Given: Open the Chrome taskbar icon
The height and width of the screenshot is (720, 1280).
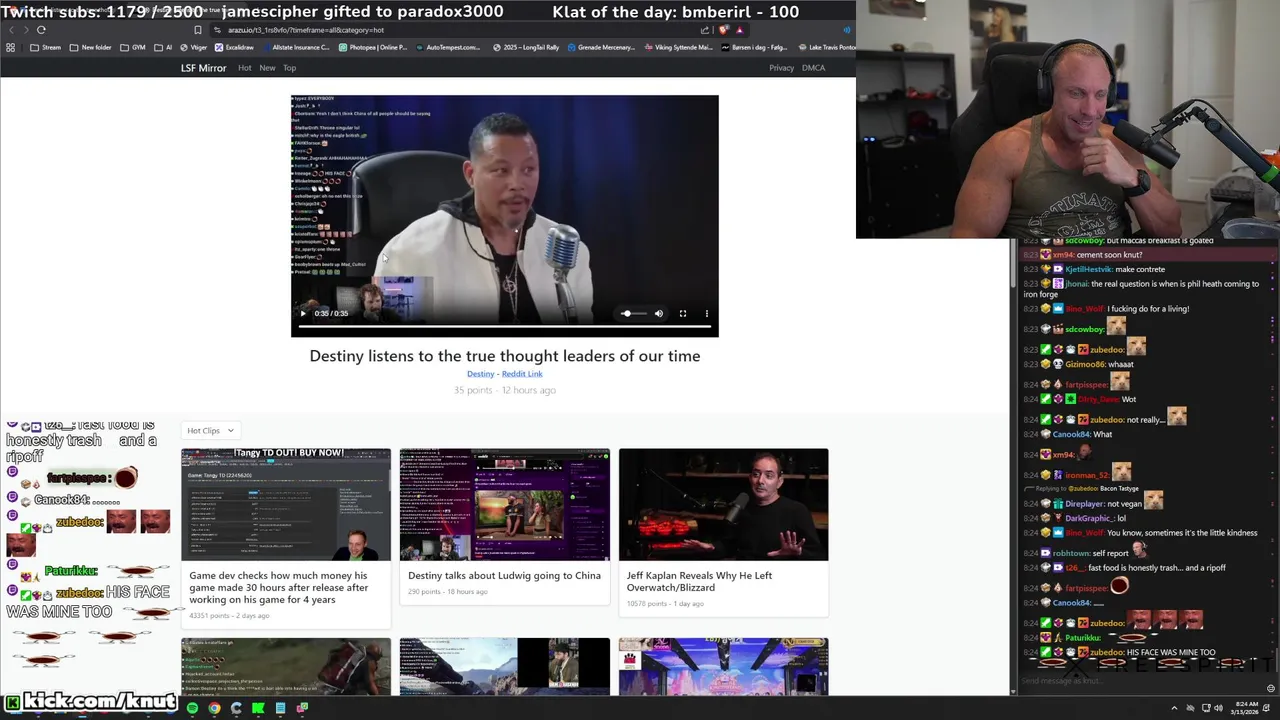Looking at the screenshot, I should 214,708.
